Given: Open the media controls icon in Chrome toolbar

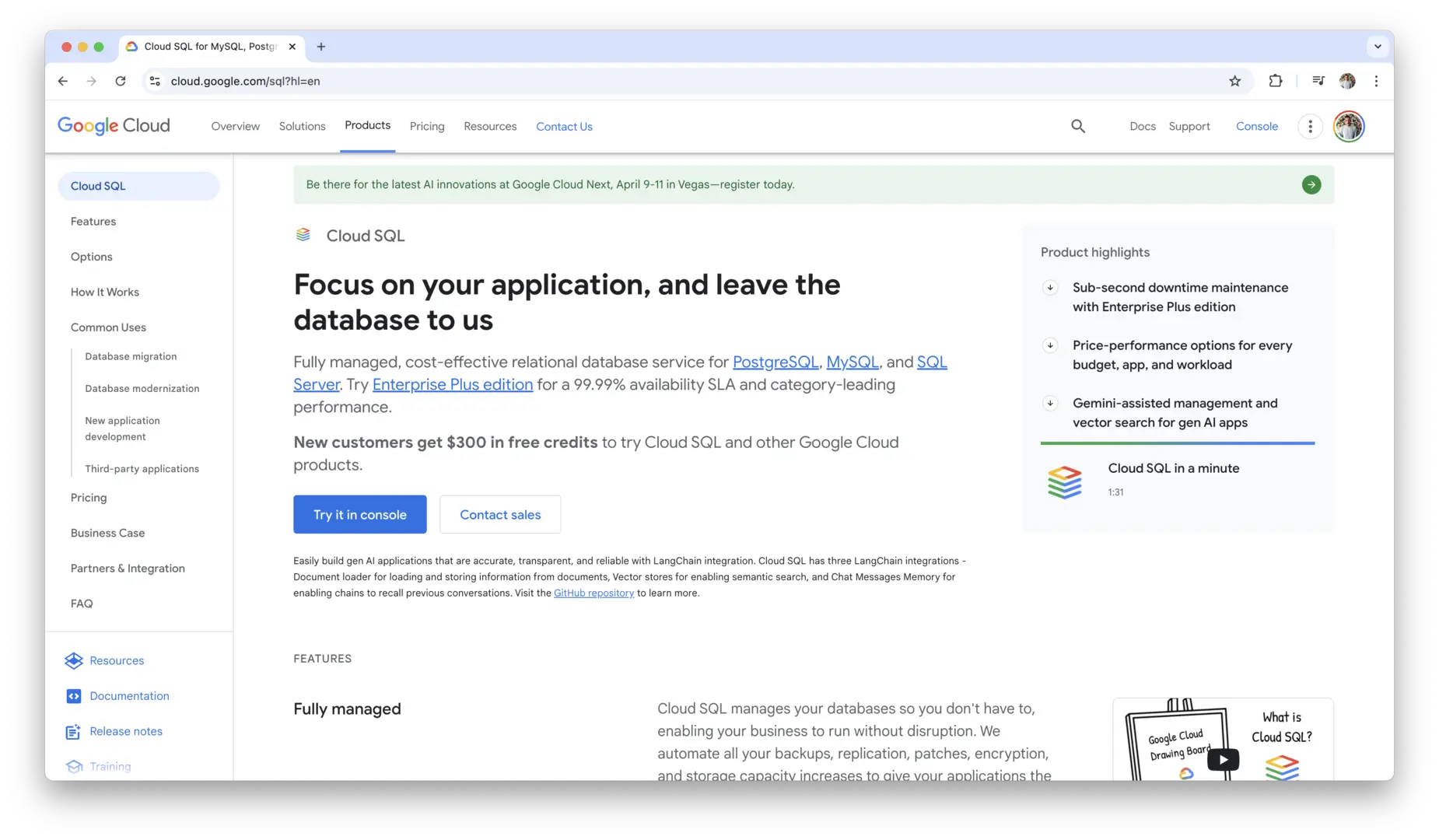Looking at the screenshot, I should tap(1318, 81).
